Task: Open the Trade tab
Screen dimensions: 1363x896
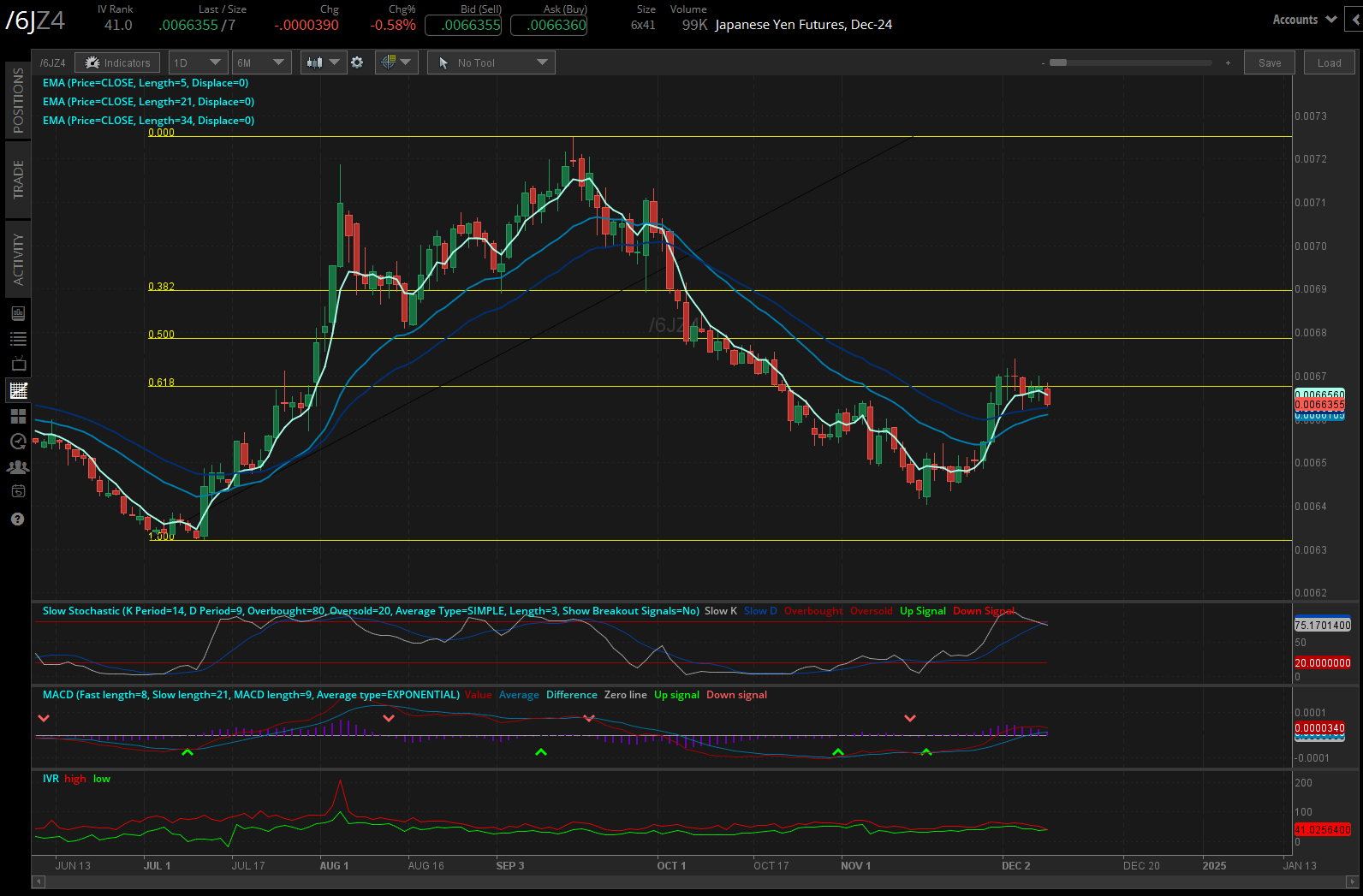Action: coord(18,180)
